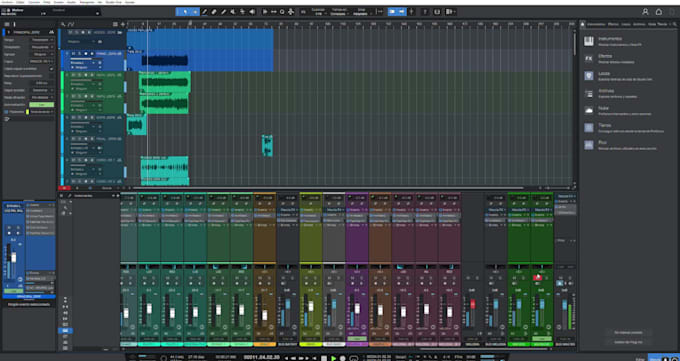Toggle the green Leer automation button
680x361 pixels.
42,105
